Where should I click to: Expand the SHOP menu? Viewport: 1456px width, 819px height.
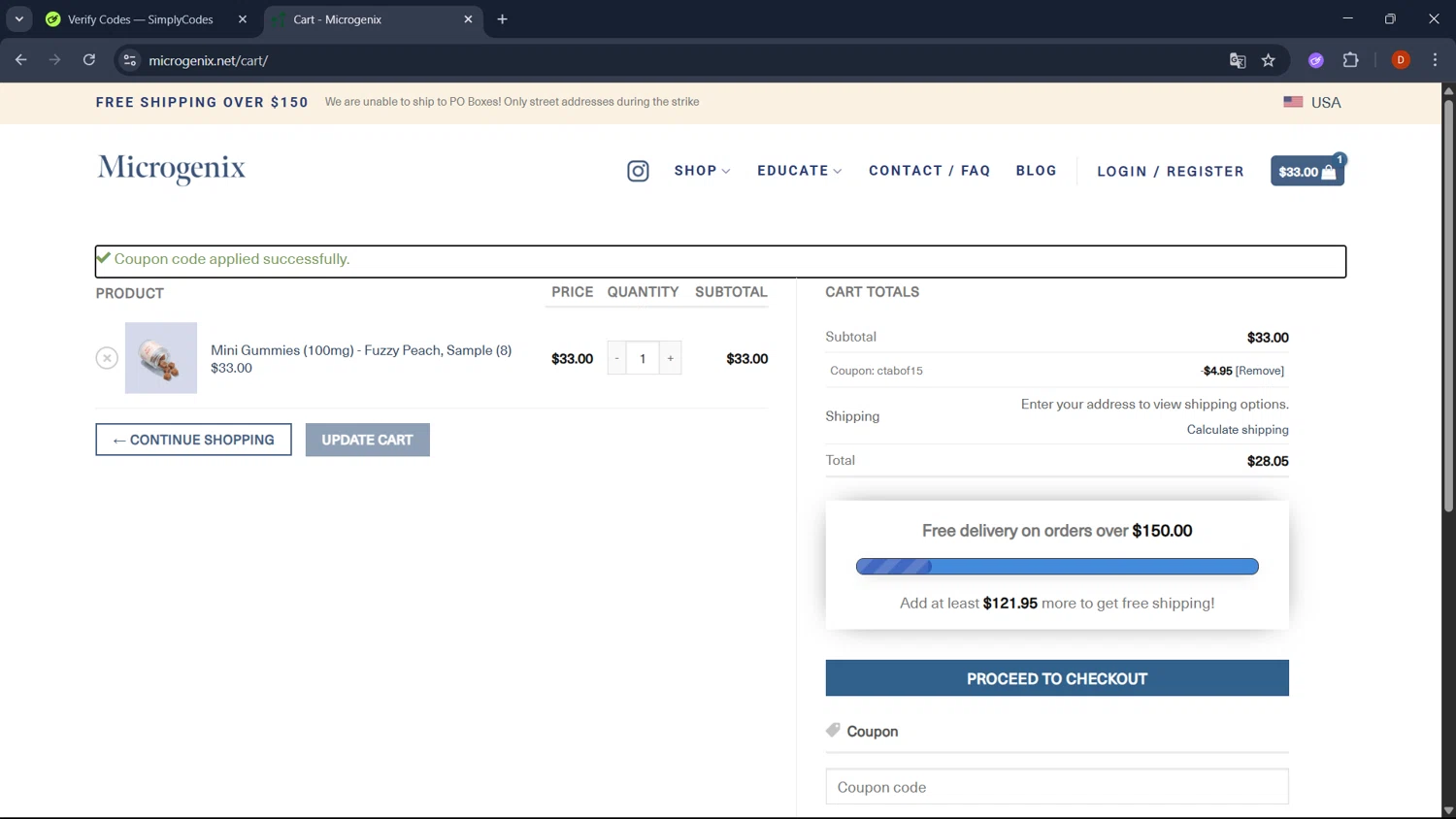coord(702,171)
